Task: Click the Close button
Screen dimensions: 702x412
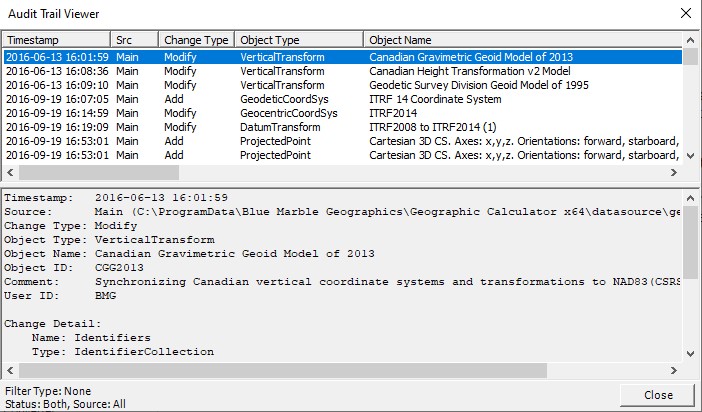Action: pos(658,395)
